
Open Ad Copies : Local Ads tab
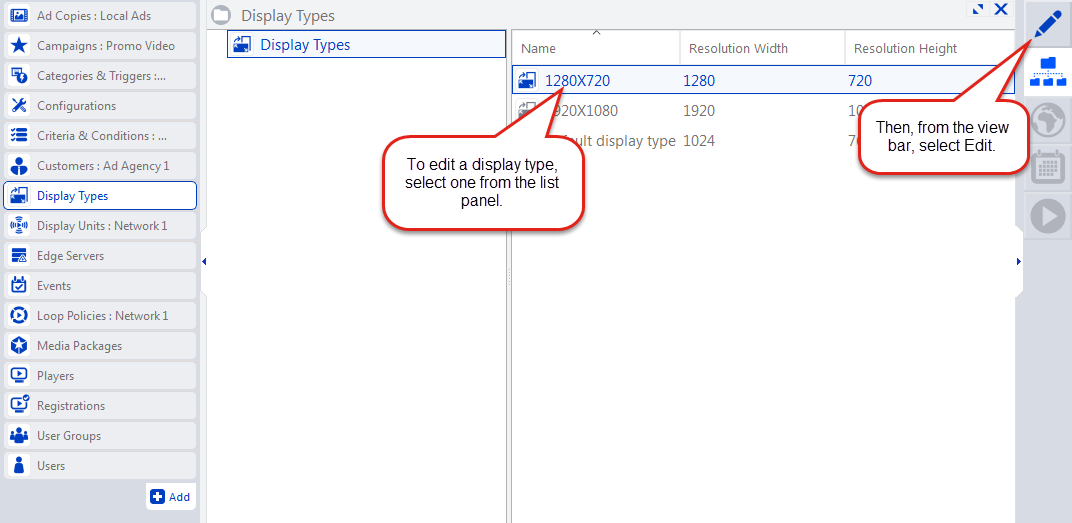pyautogui.click(x=99, y=16)
